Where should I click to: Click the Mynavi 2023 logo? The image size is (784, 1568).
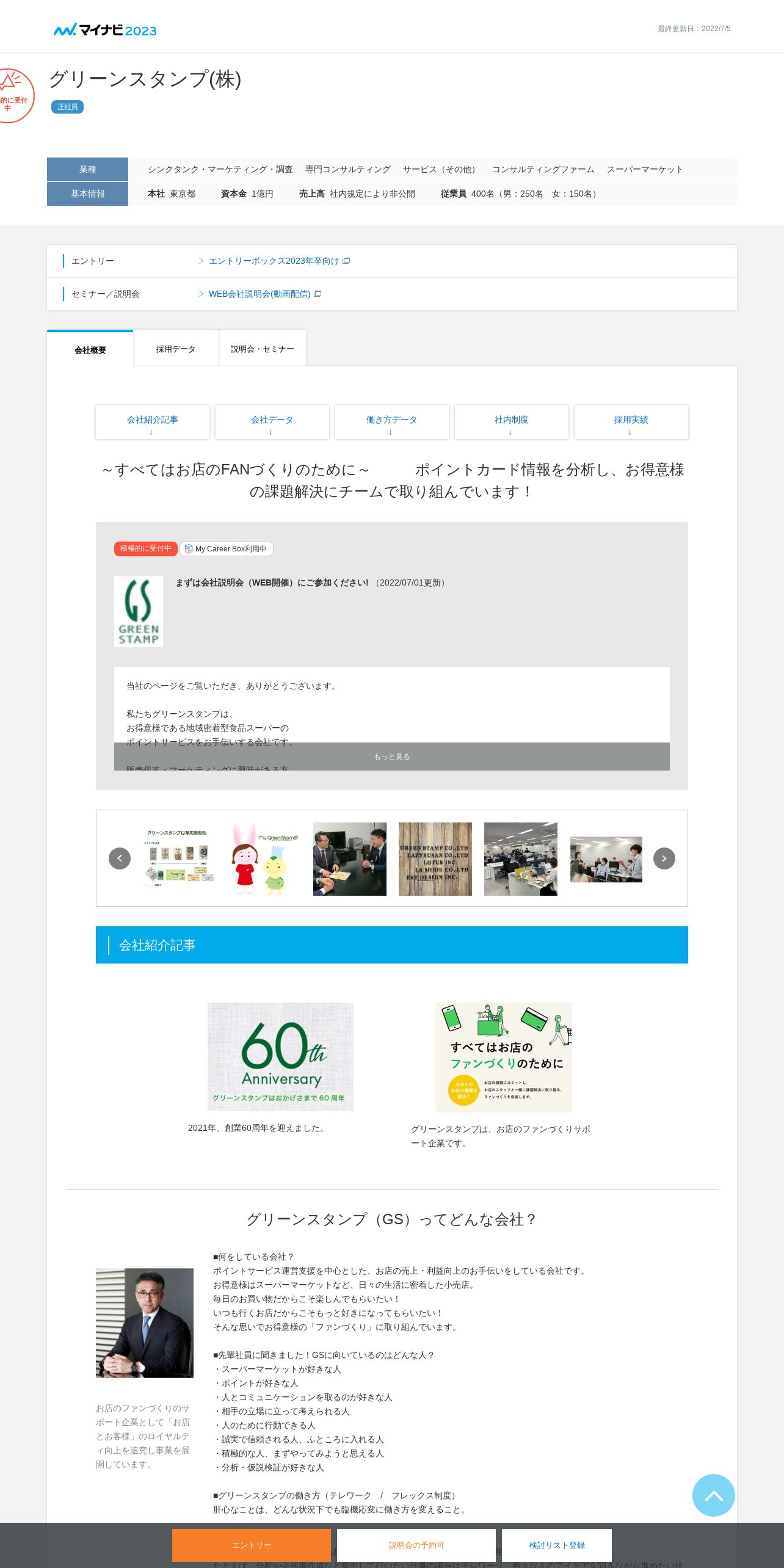(x=105, y=30)
